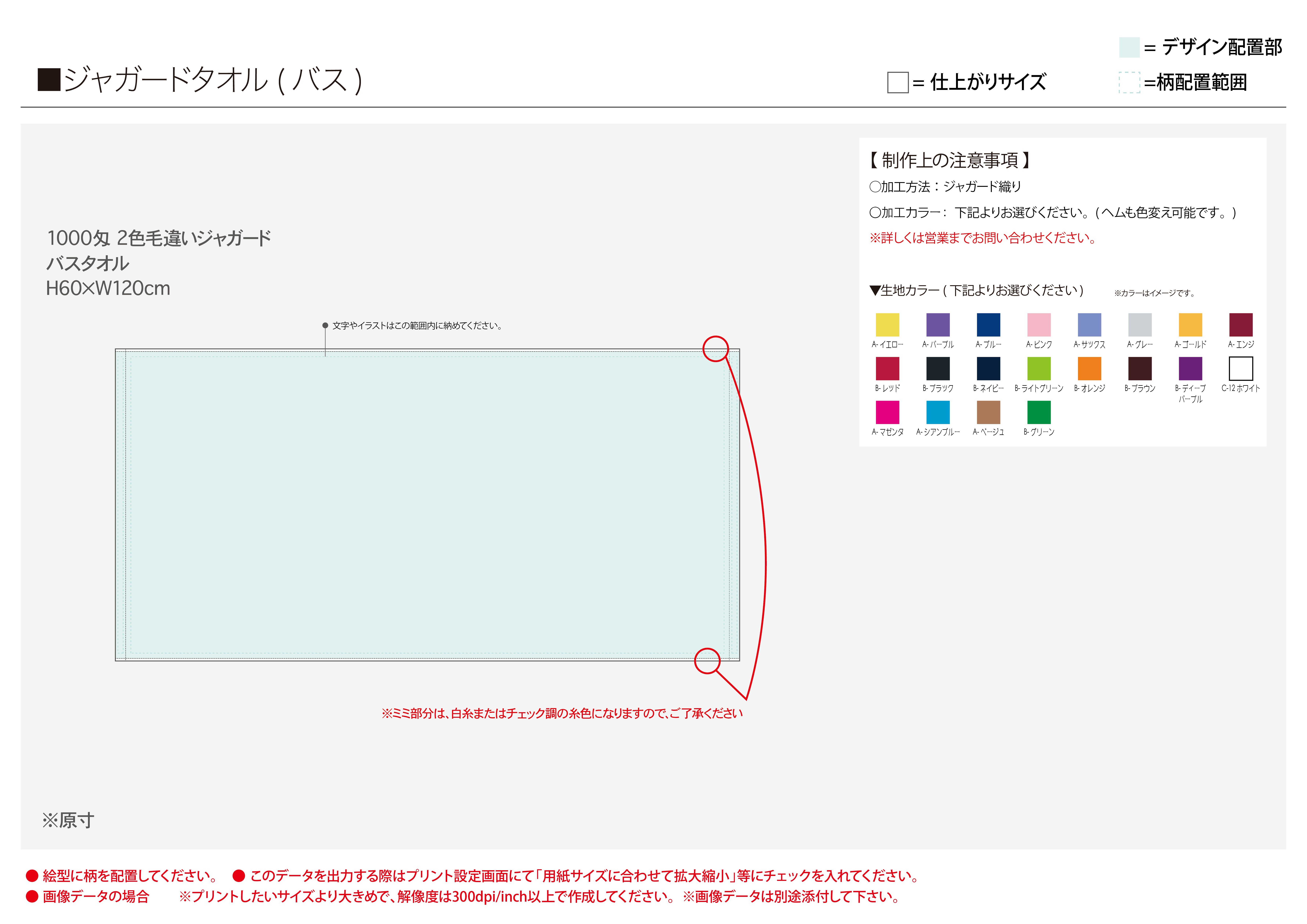Image resolution: width=1307 pixels, height=924 pixels.
Task: Click the red ミミ部分 warning text
Action: pos(562,714)
